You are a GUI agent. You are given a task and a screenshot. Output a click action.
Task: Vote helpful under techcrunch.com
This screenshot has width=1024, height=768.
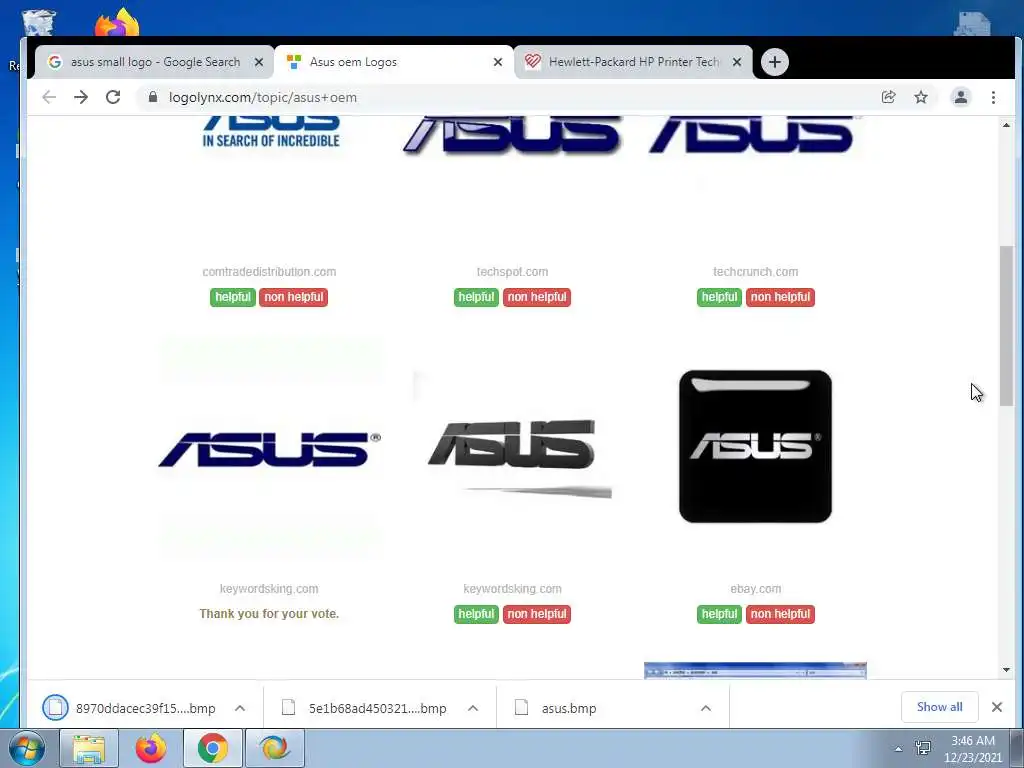coord(719,297)
